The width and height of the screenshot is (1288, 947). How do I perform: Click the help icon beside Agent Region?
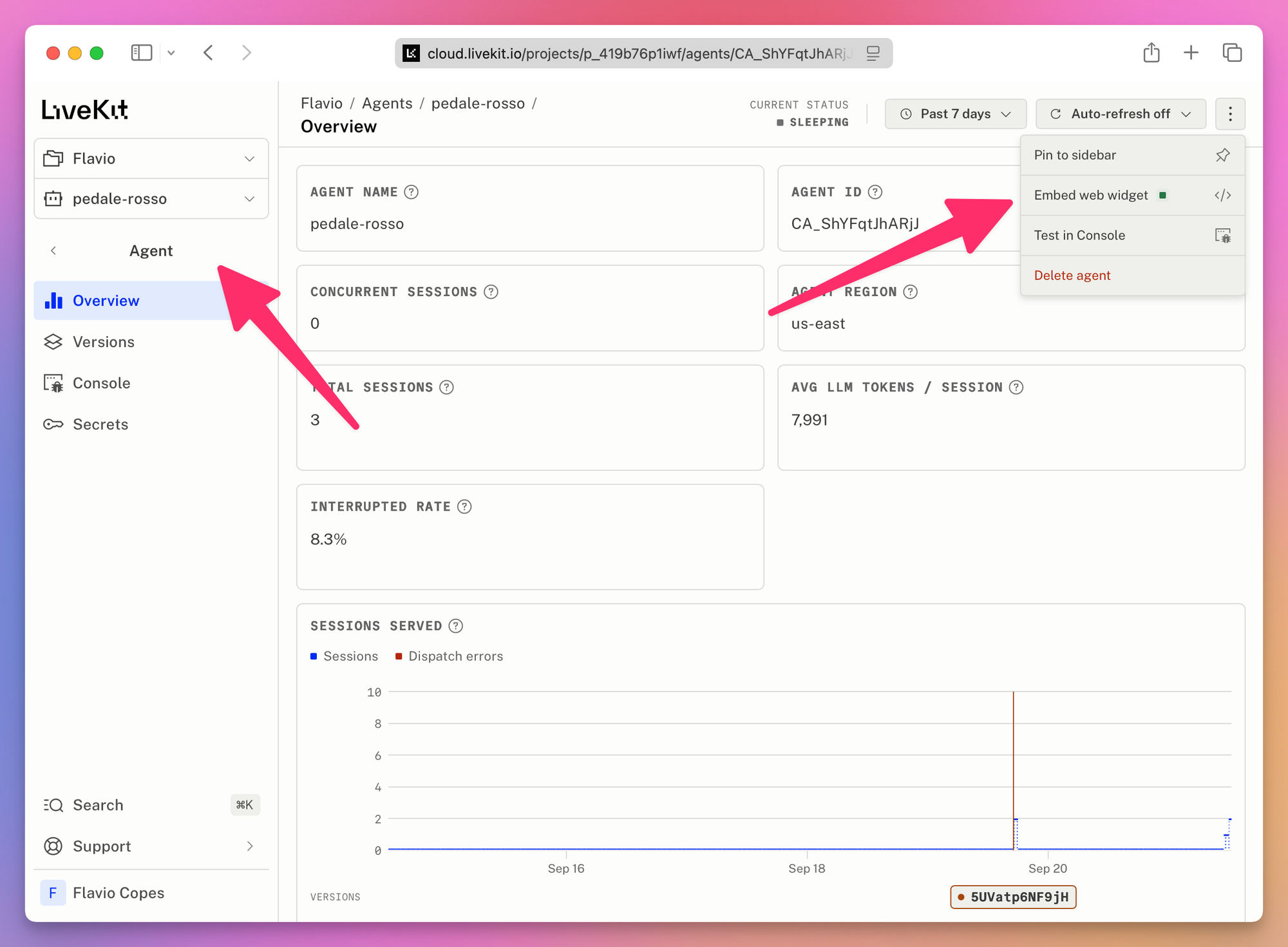click(x=910, y=292)
